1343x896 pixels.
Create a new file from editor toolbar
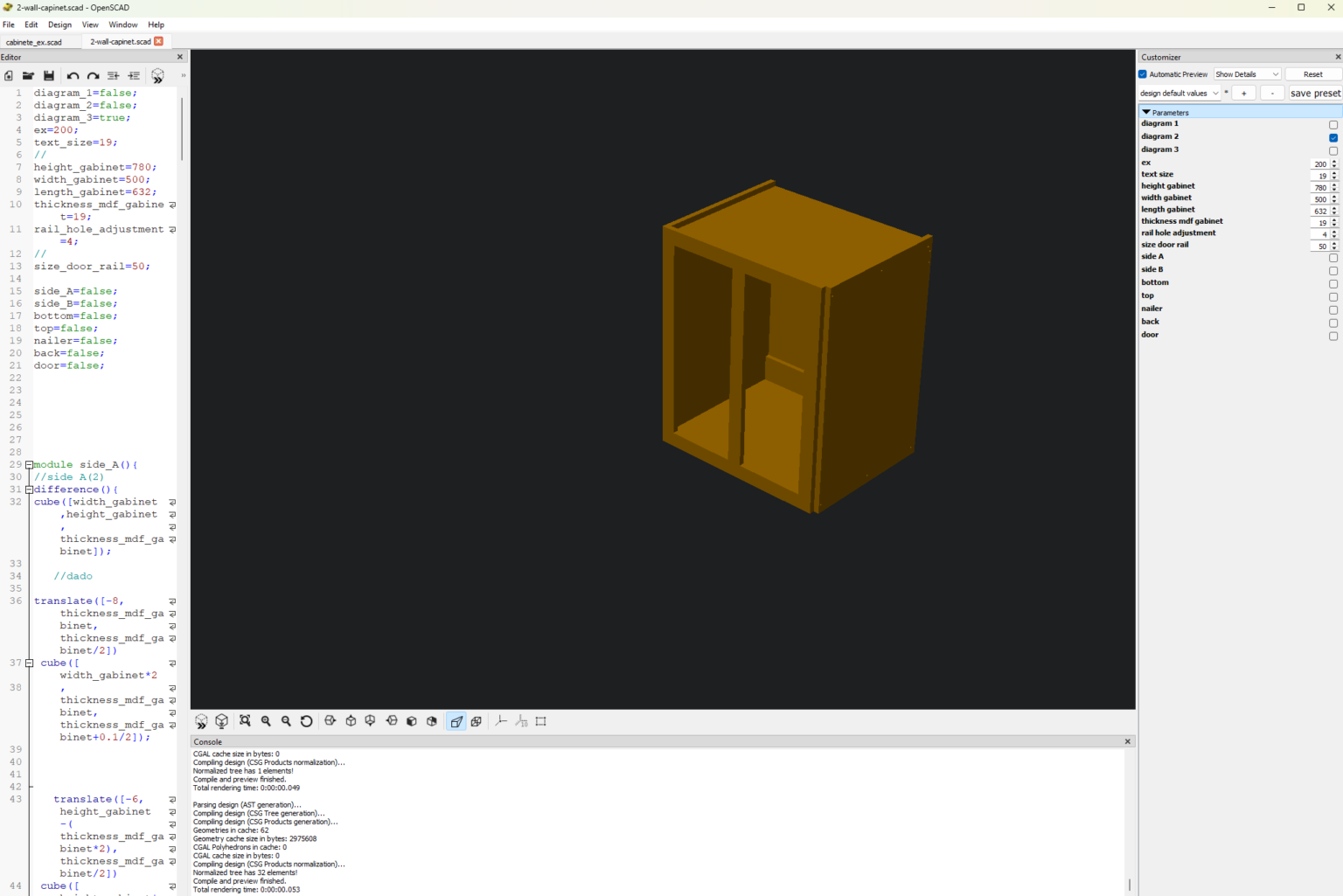9,76
